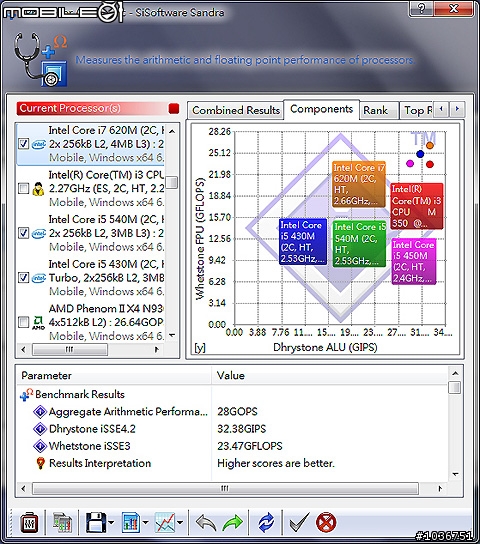Image resolution: width=480 pixels, height=544 pixels.
Task: Click the line graph icon
Action: pyautogui.click(x=165, y=522)
